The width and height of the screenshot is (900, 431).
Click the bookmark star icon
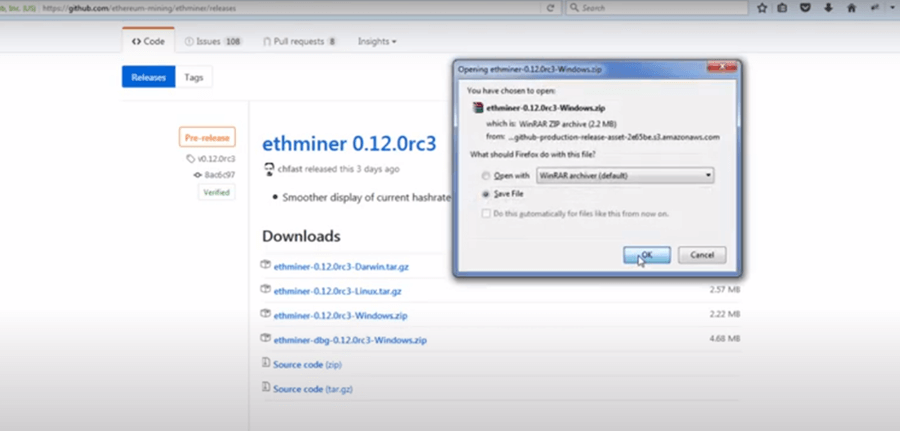click(762, 8)
